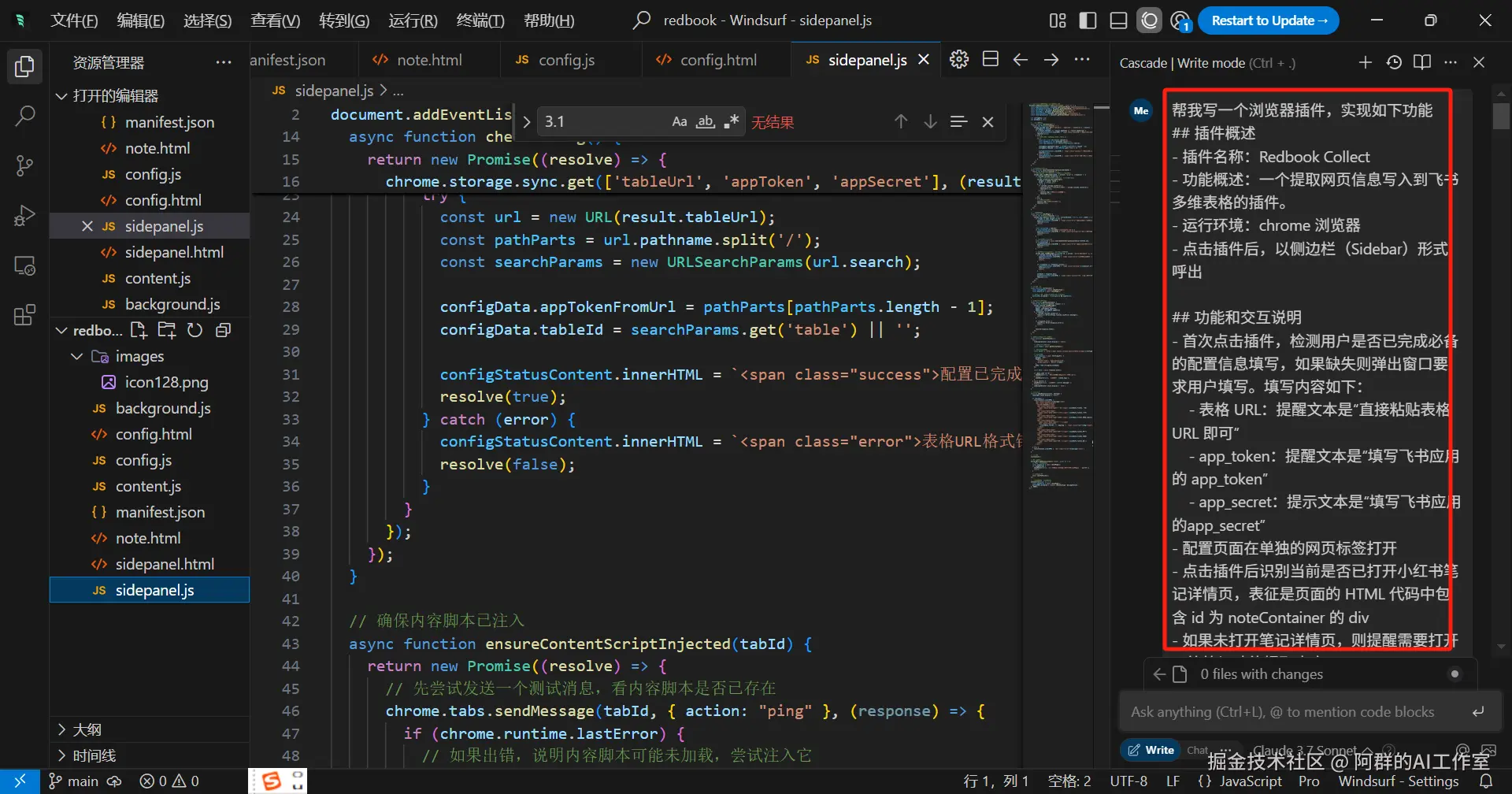Screen dimensions: 1512x794
Task: Open Run and Debug view
Action: click(x=24, y=215)
